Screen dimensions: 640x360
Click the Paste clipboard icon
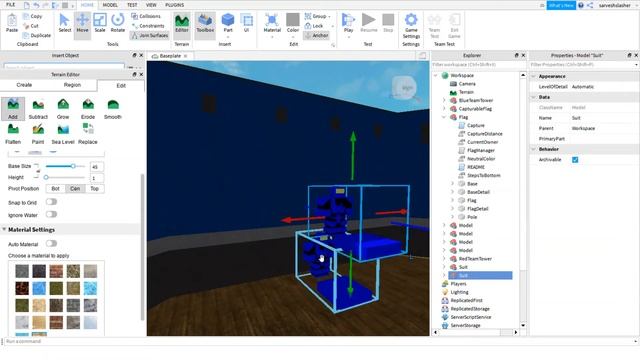tap(12, 23)
